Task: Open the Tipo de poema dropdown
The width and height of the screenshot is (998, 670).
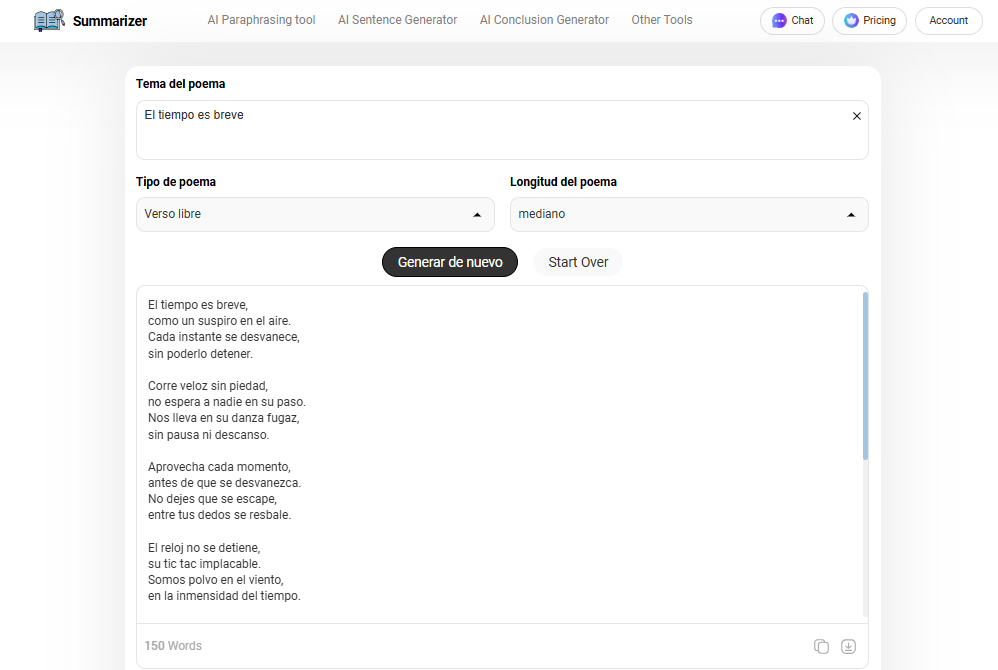Action: (x=315, y=214)
